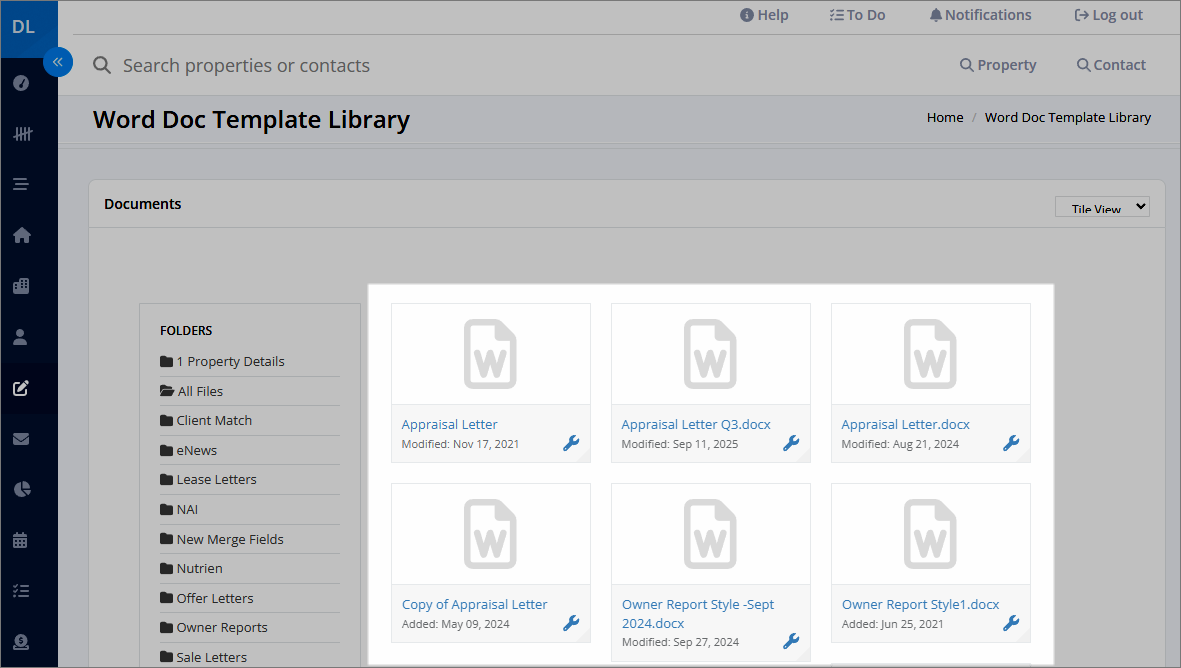Open the pie chart reports icon

[22, 490]
